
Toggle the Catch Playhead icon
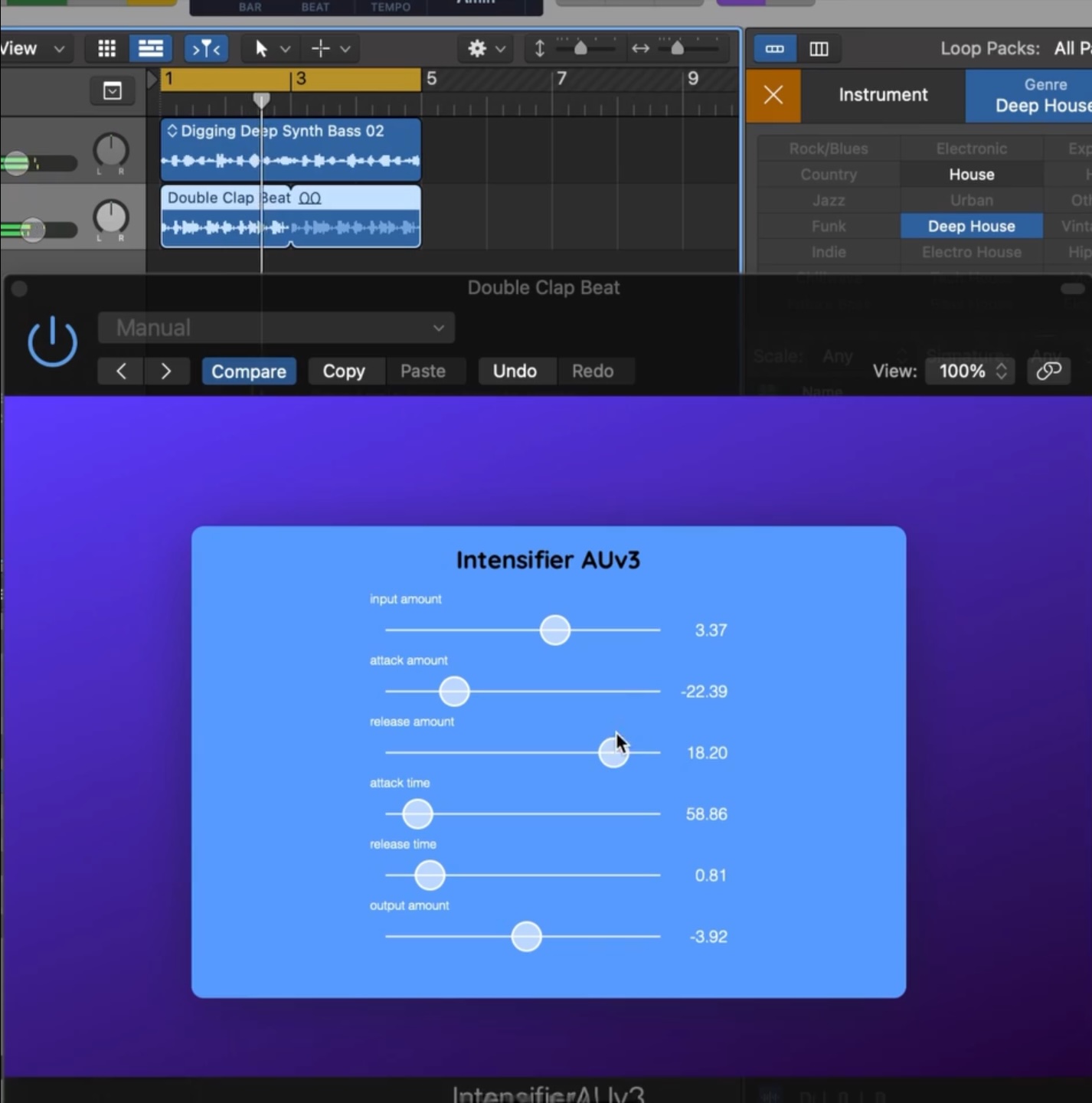click(206, 49)
